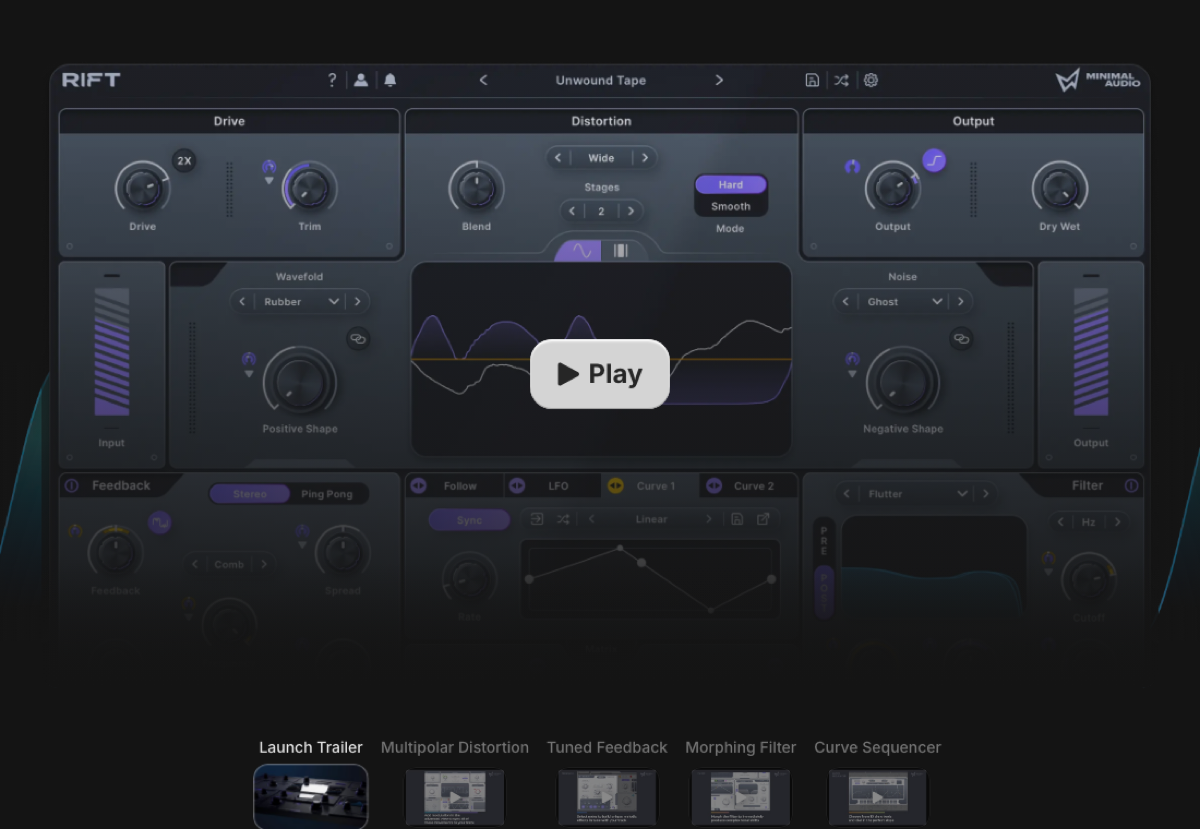
Task: Toggle the feedback sync wave icon
Action: coord(160,522)
